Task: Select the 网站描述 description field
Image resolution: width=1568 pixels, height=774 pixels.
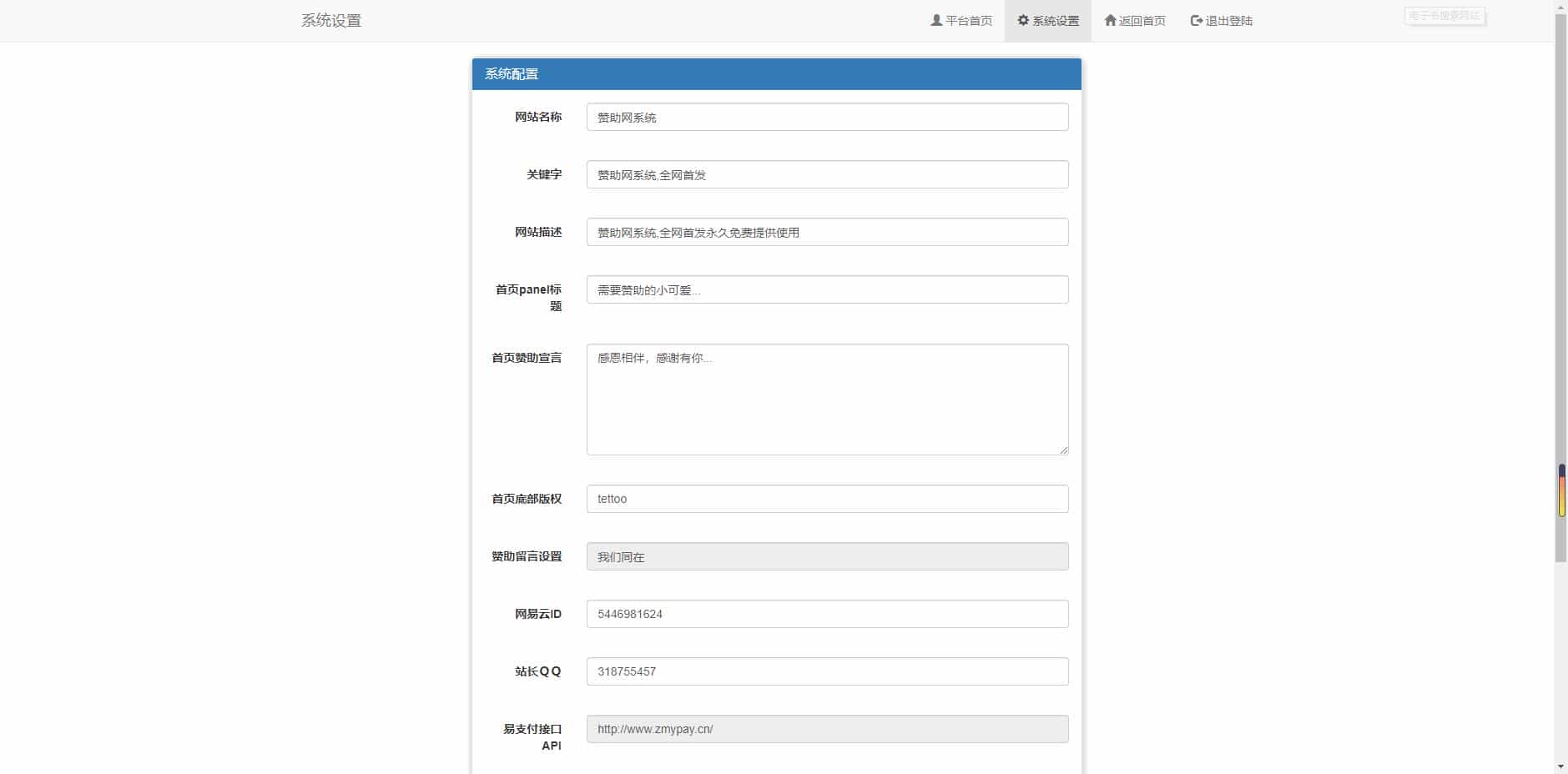Action: click(827, 232)
